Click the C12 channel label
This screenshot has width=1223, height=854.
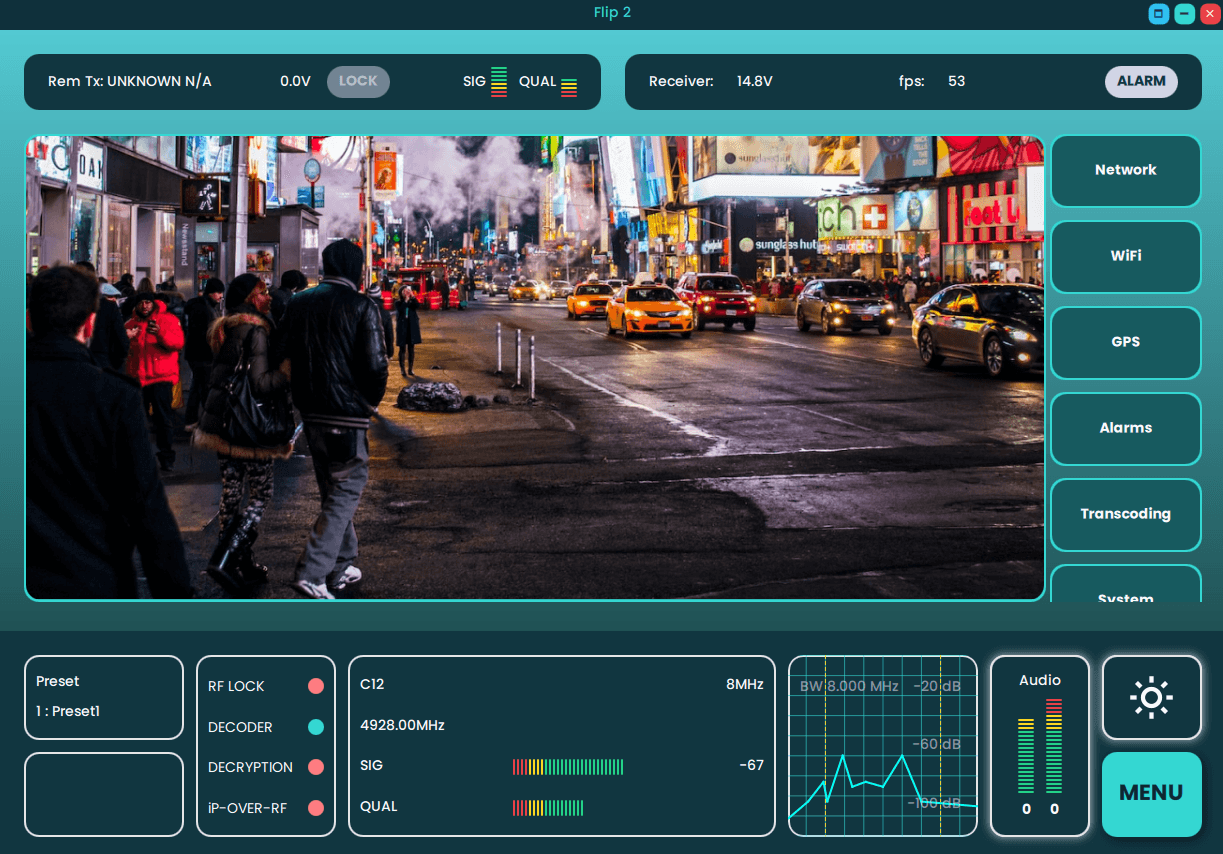[372, 685]
